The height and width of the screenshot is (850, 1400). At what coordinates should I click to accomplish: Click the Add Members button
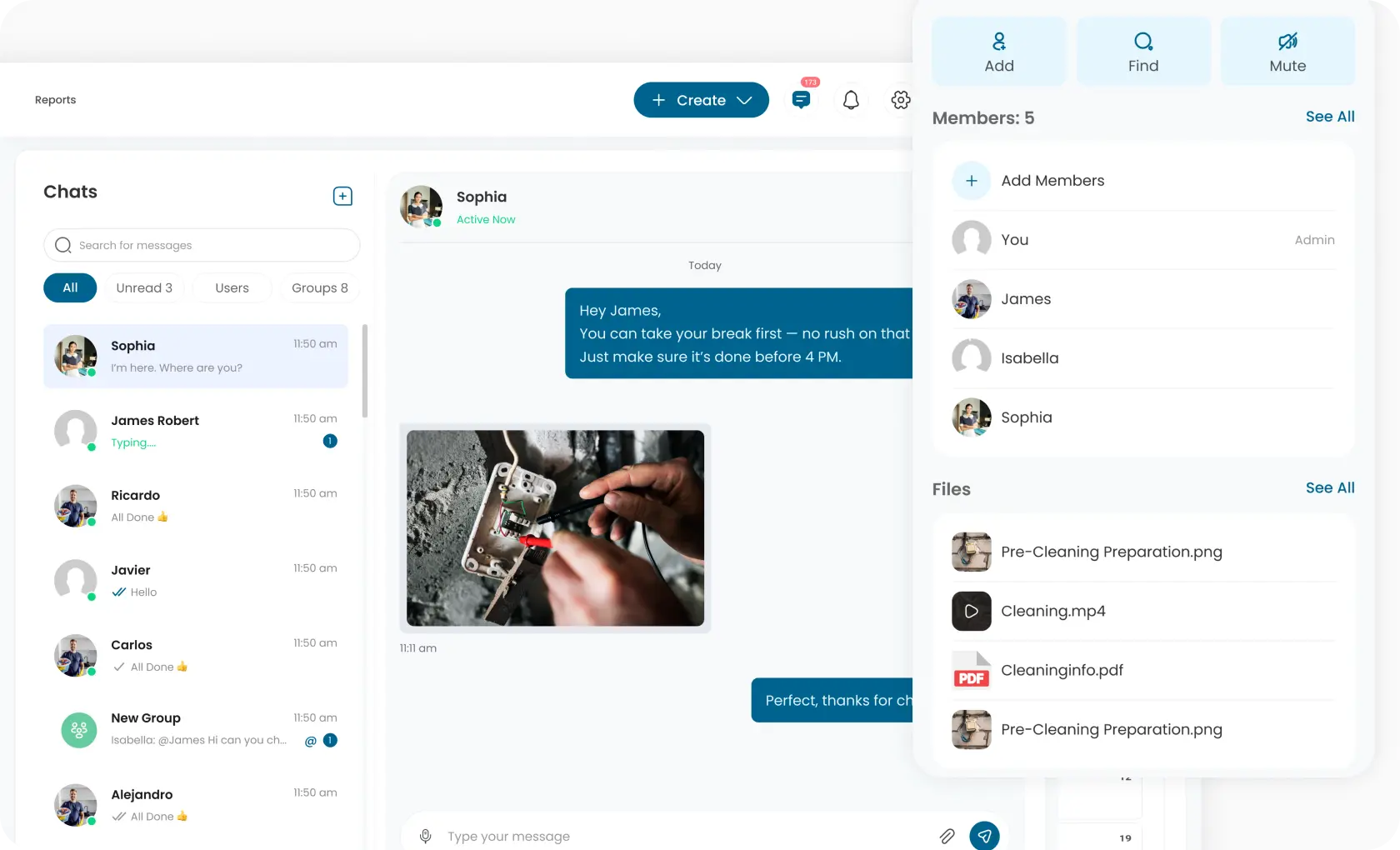point(1052,181)
